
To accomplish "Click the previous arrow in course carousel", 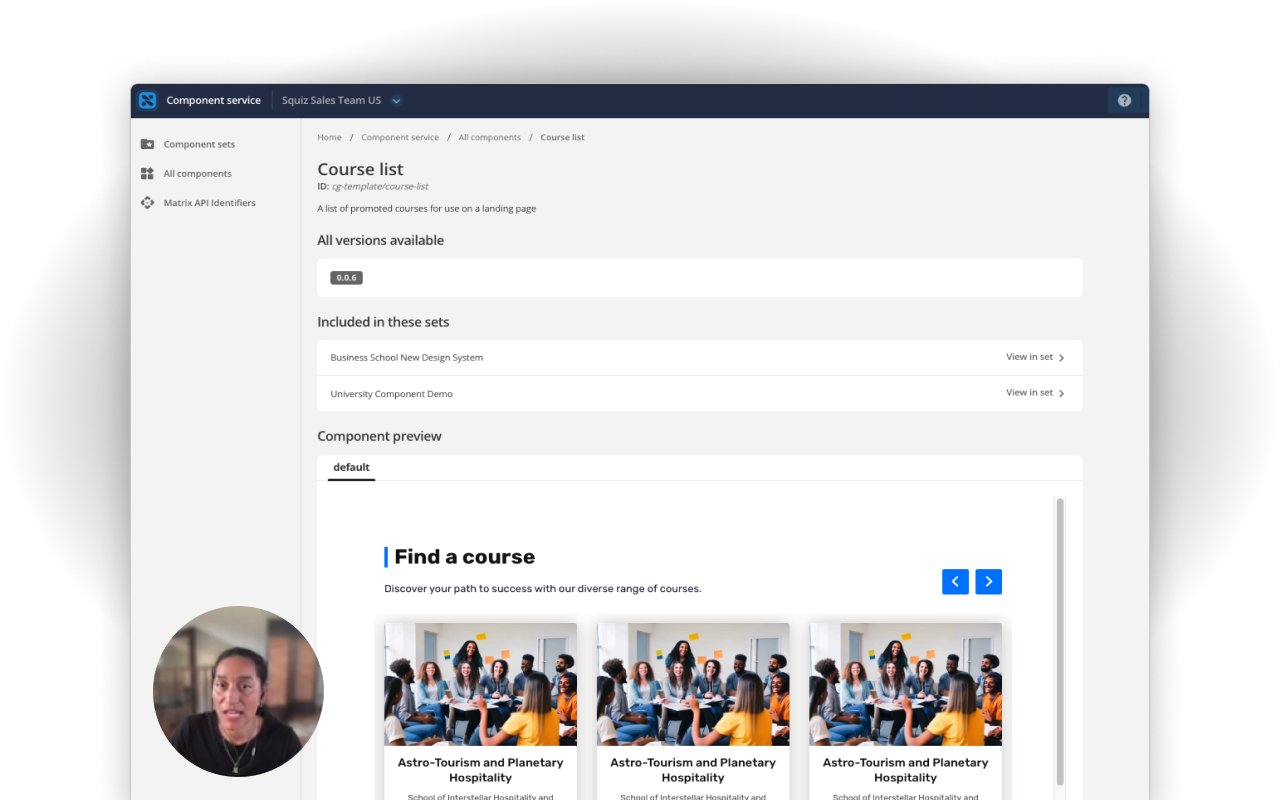I will click(x=955, y=581).
